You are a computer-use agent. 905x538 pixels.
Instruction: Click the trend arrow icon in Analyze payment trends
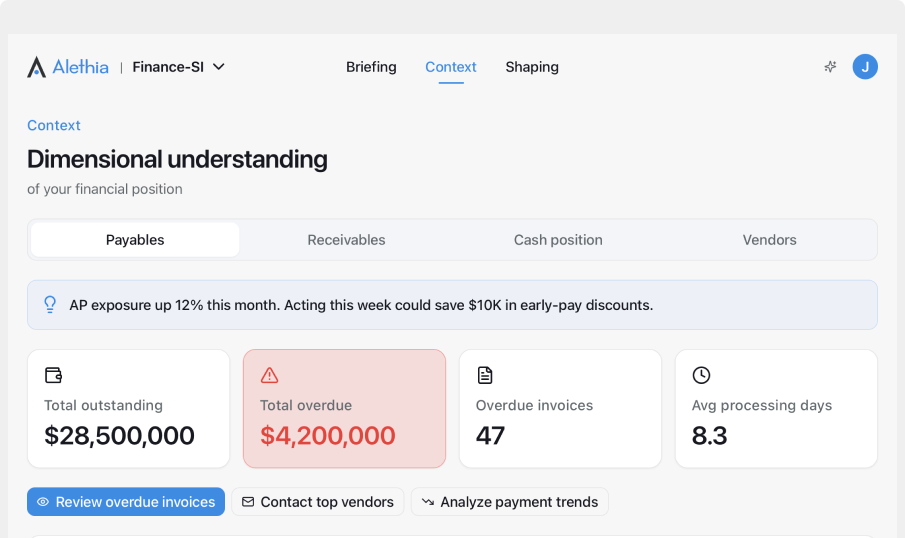click(428, 502)
